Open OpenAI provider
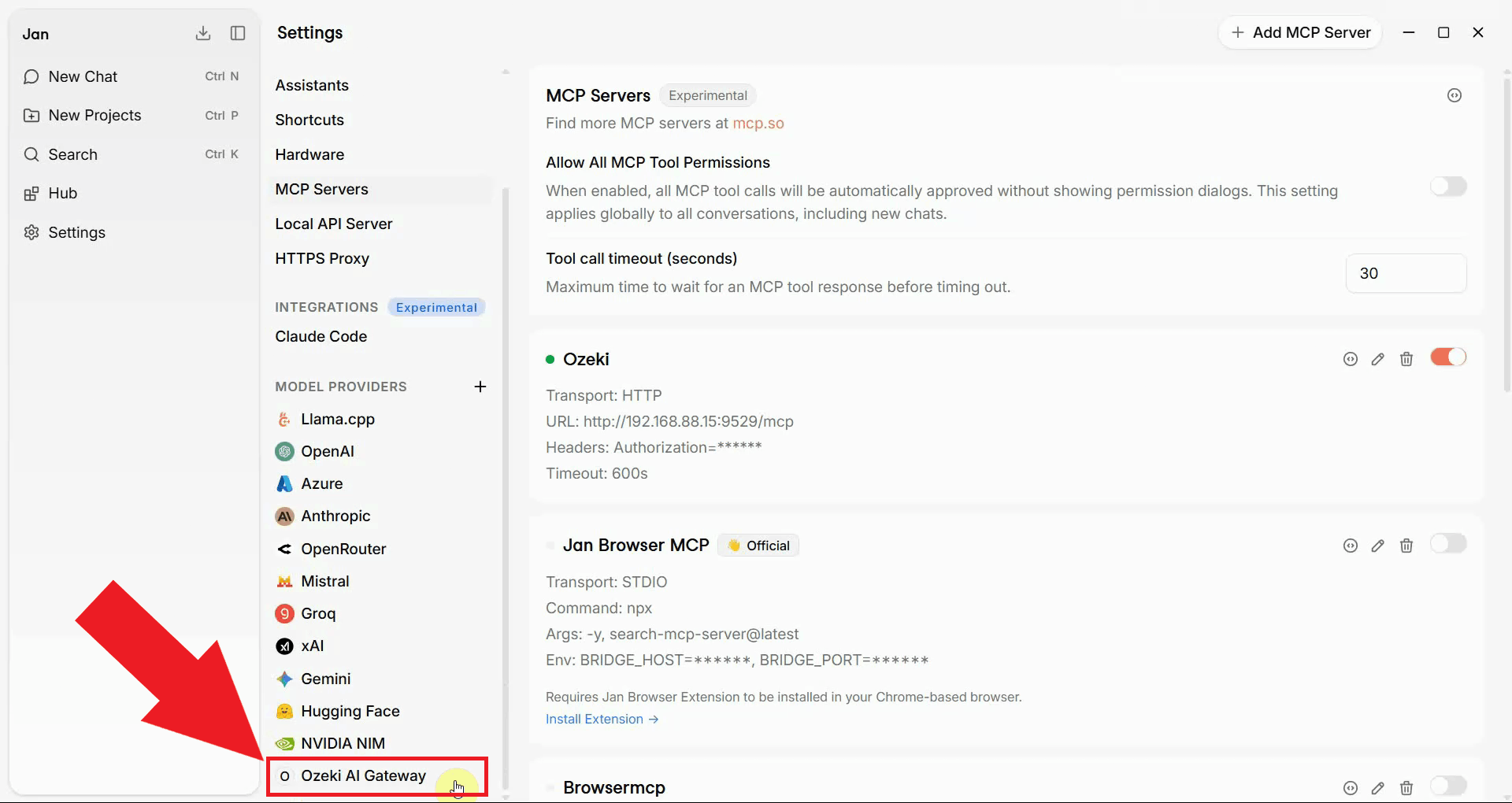Screen dimensions: 1512x803 381,451
